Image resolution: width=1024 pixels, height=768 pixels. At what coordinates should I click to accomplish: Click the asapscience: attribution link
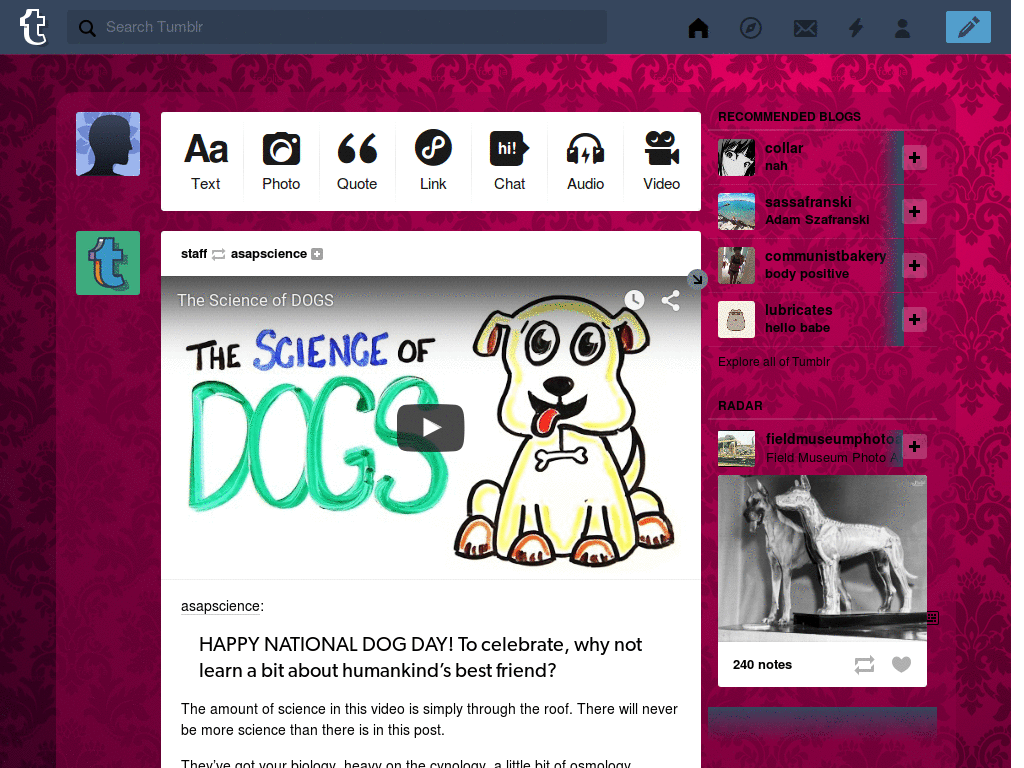222,606
